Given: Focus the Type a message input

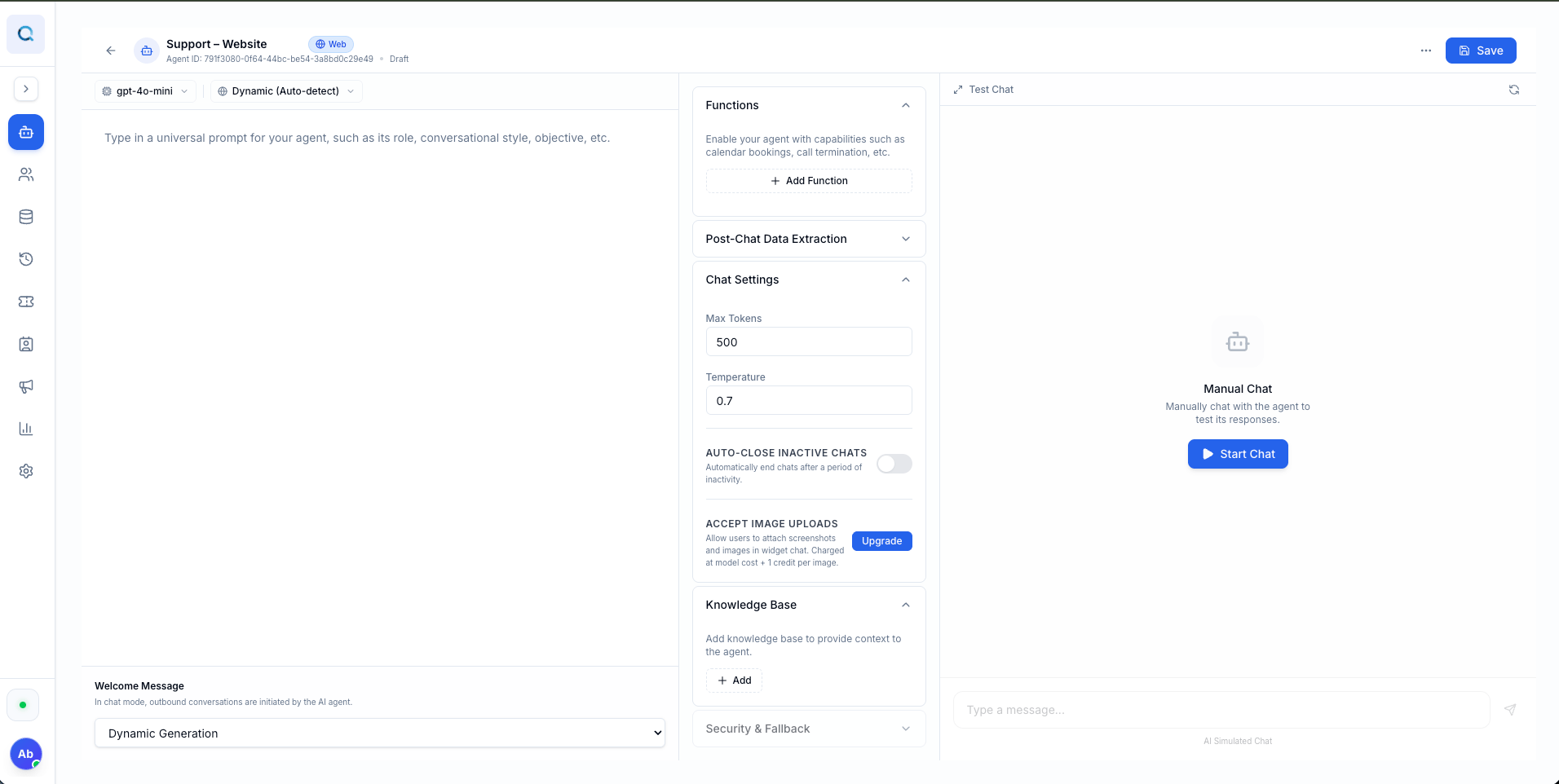Looking at the screenshot, I should (x=1221, y=710).
